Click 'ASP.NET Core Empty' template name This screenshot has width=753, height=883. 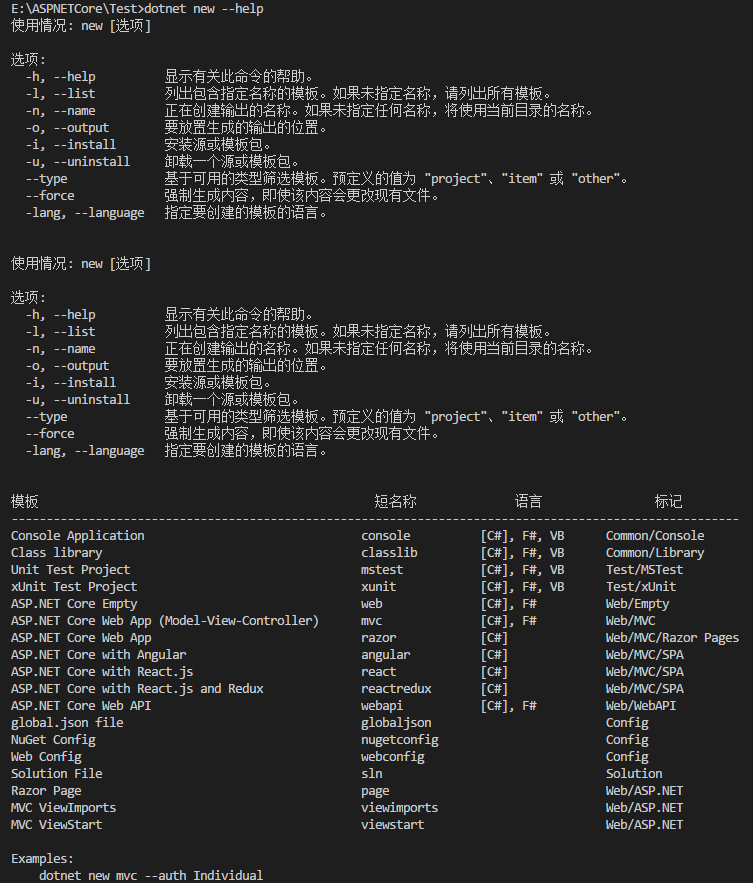coord(74,604)
